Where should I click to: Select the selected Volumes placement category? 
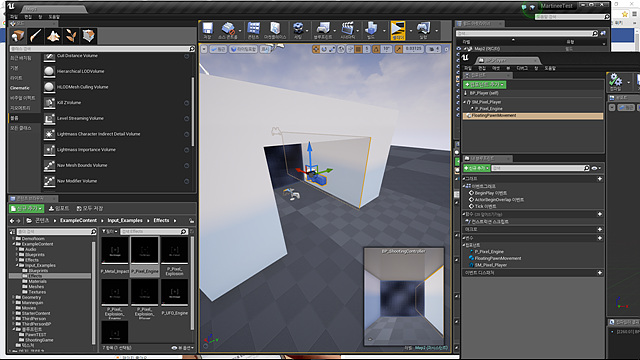tap(24, 118)
